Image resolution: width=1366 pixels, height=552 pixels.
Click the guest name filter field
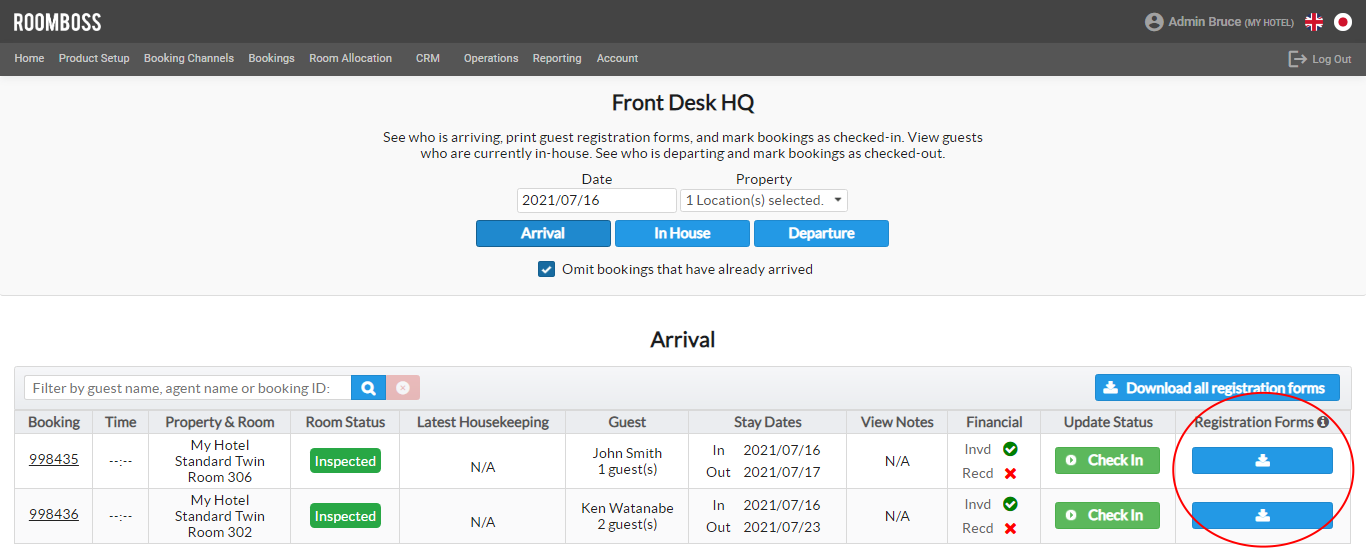point(188,388)
